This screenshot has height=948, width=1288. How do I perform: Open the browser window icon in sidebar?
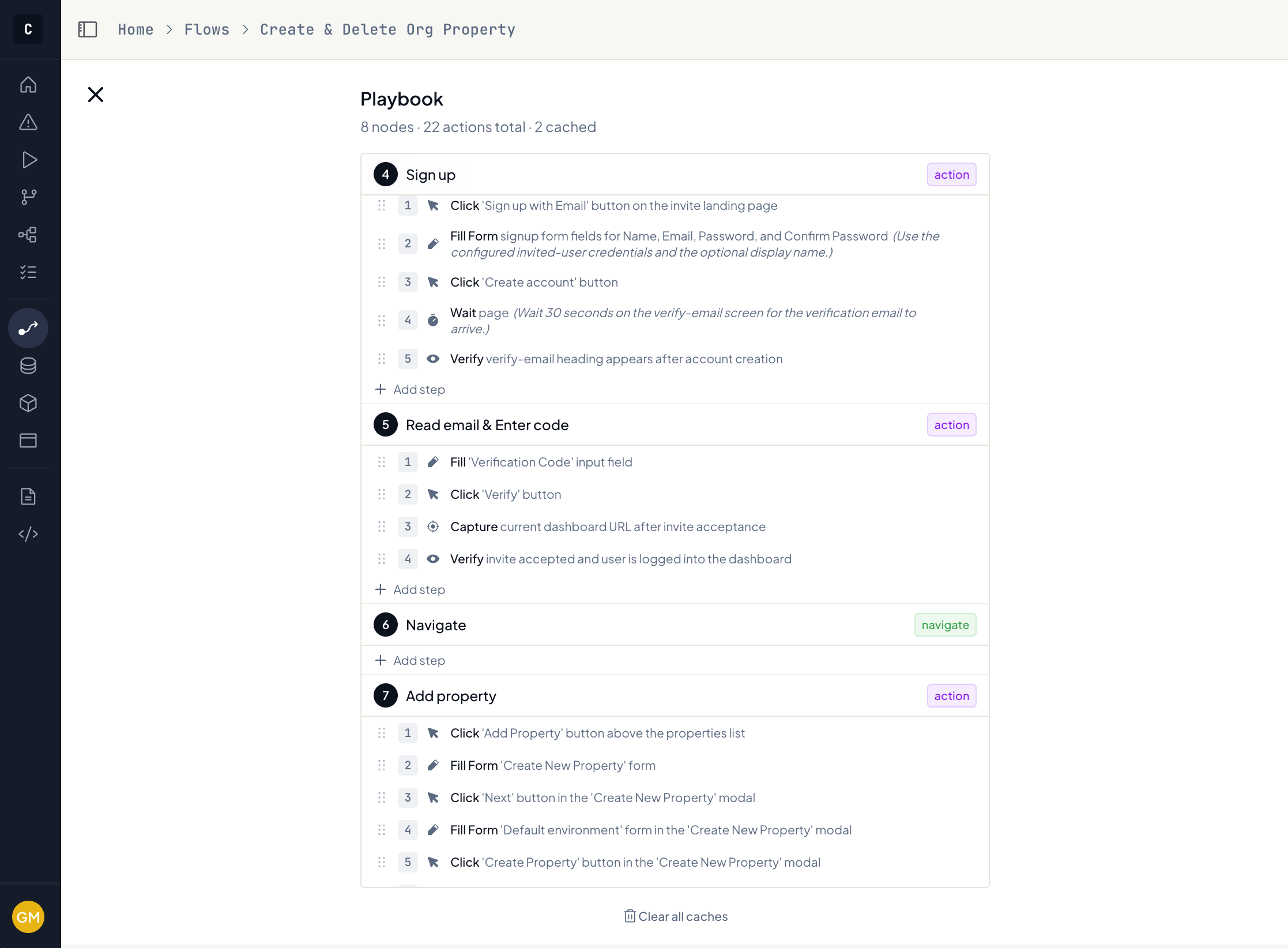coord(28,441)
